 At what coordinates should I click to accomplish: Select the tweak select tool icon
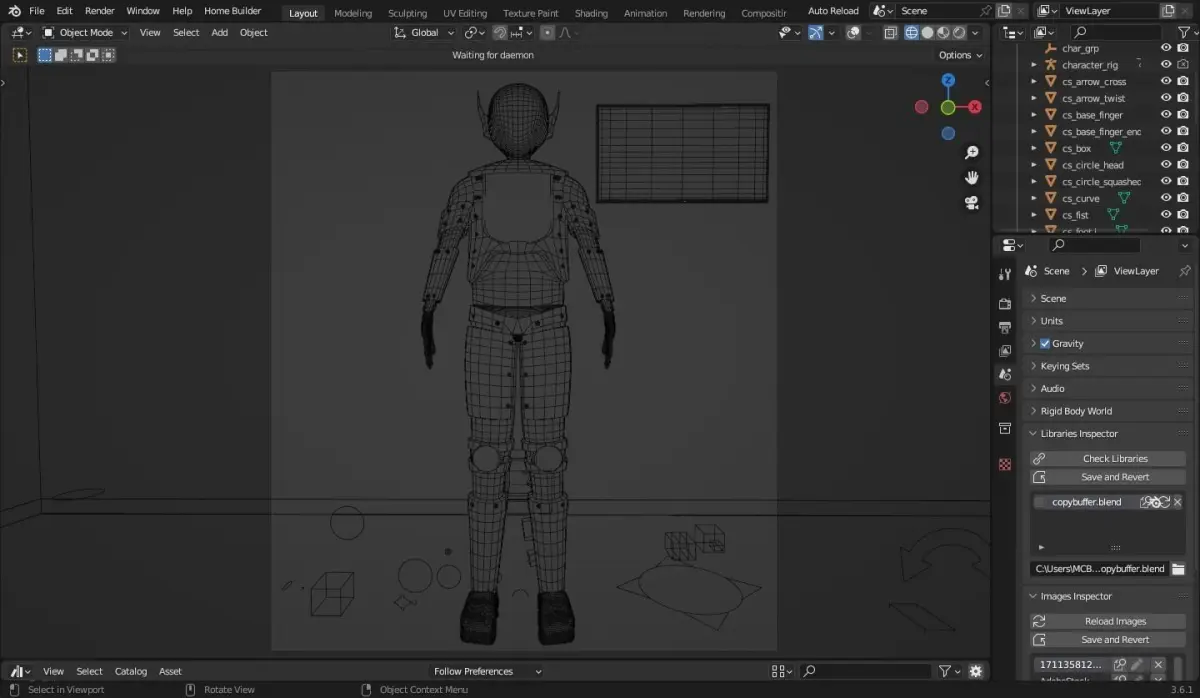coord(19,55)
